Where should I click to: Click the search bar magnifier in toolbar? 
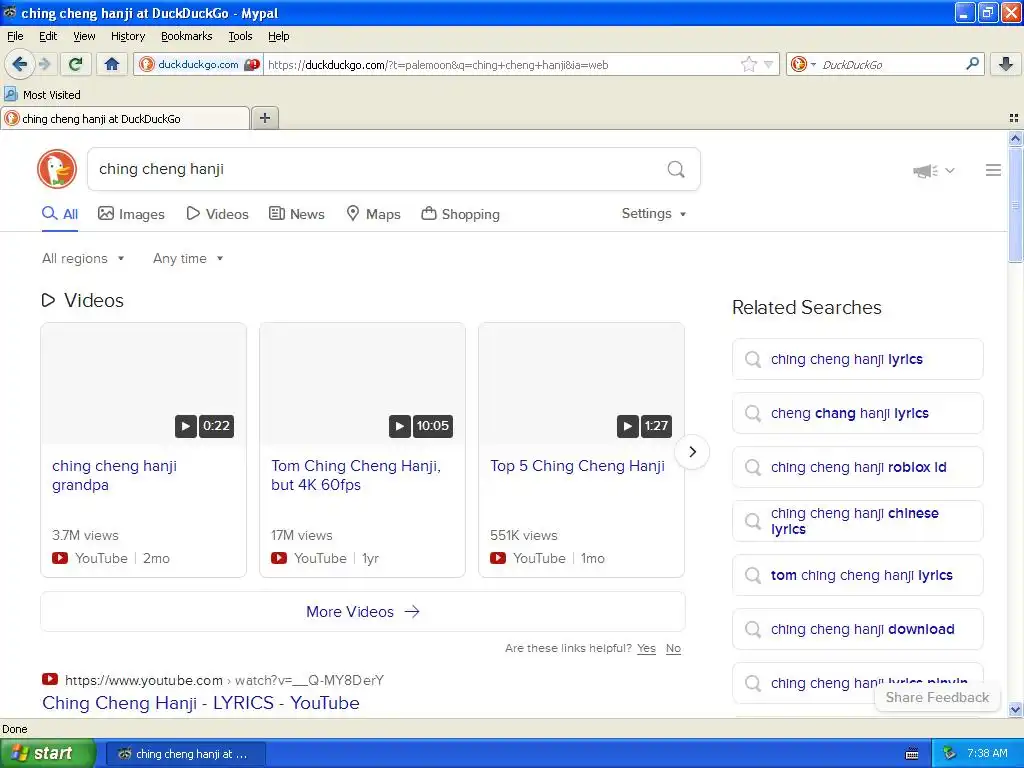(972, 64)
